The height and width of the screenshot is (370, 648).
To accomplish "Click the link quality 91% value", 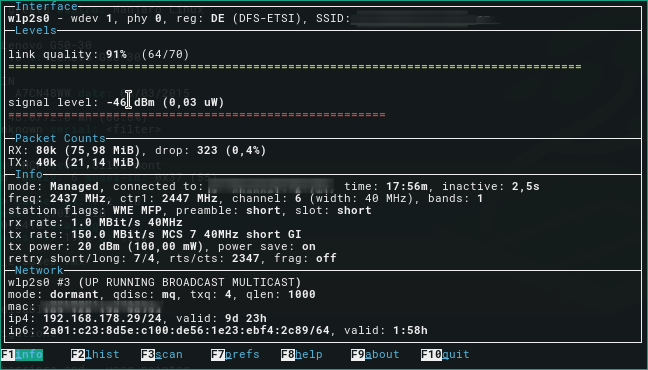I will pyautogui.click(x=116, y=55).
